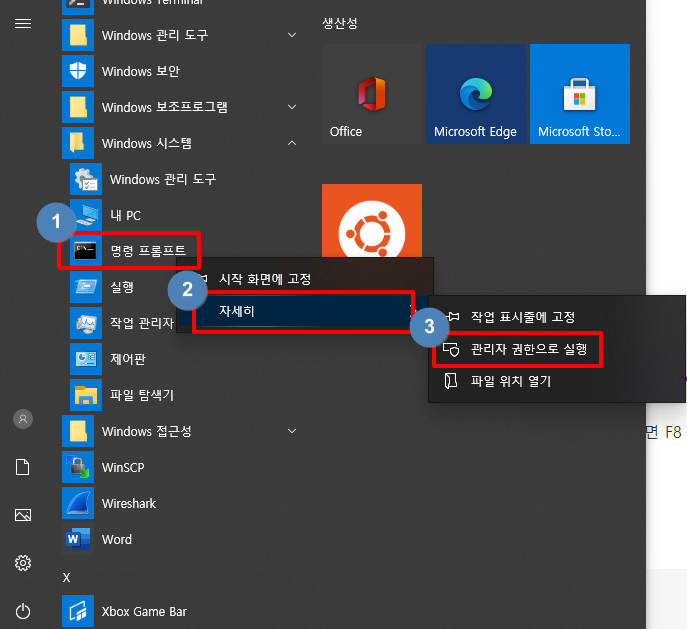Click the 명령 프롬프트 icon
This screenshot has height=629, width=687.
pos(86,251)
